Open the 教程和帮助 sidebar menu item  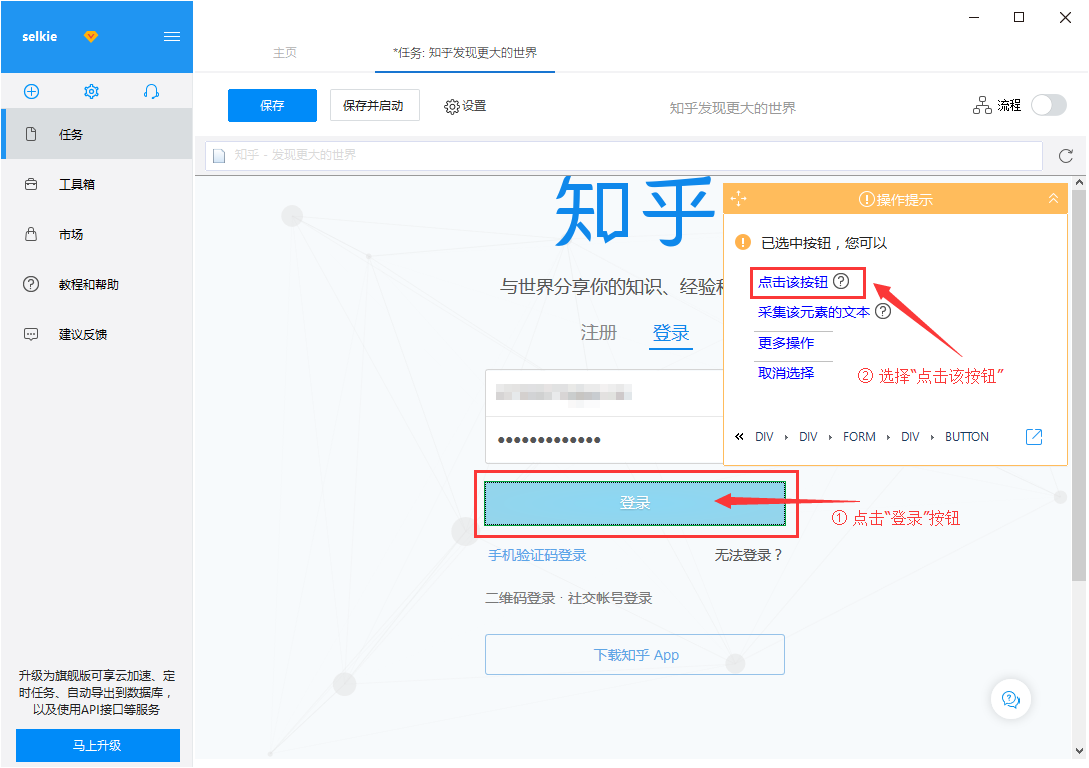(97, 284)
